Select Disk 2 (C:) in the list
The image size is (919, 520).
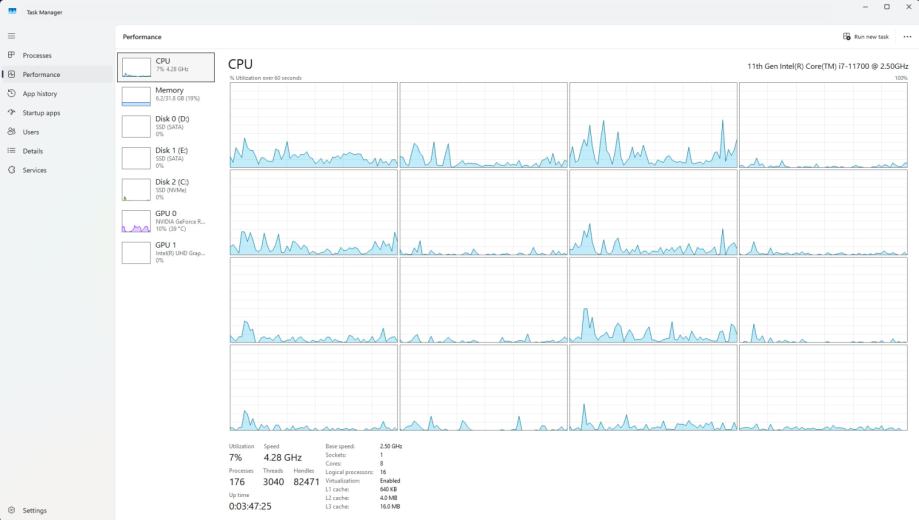[166, 189]
